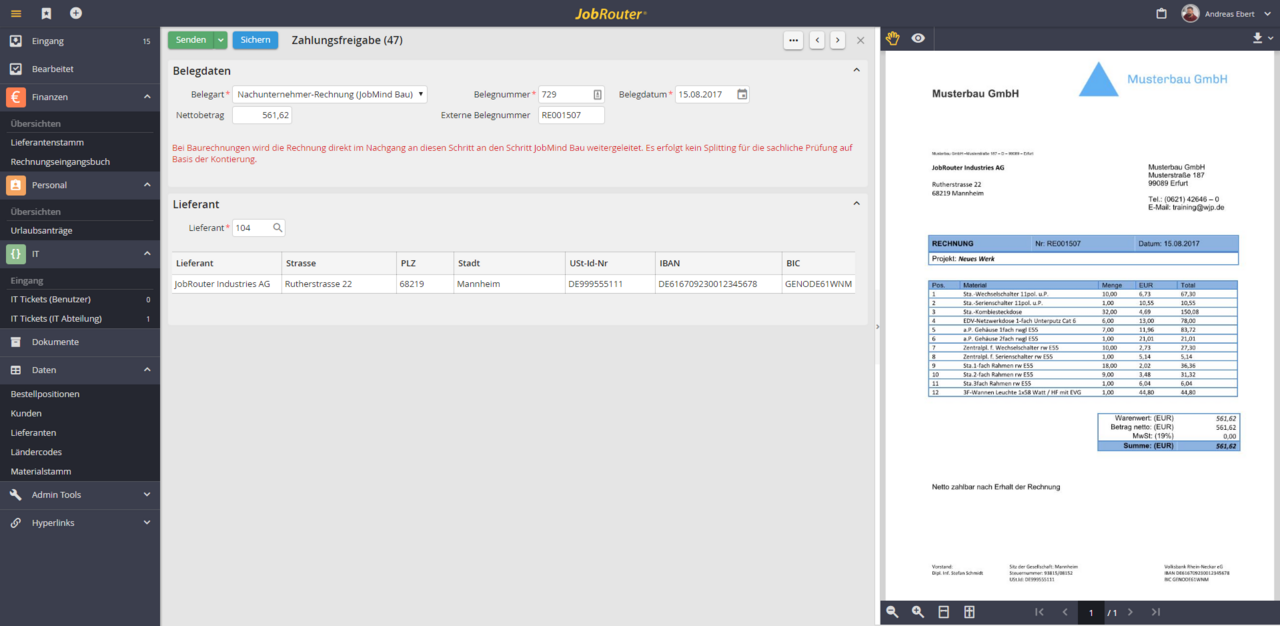The width and height of the screenshot is (1280, 626).
Task: Open the hamburger navigation menu
Action: [16, 13]
